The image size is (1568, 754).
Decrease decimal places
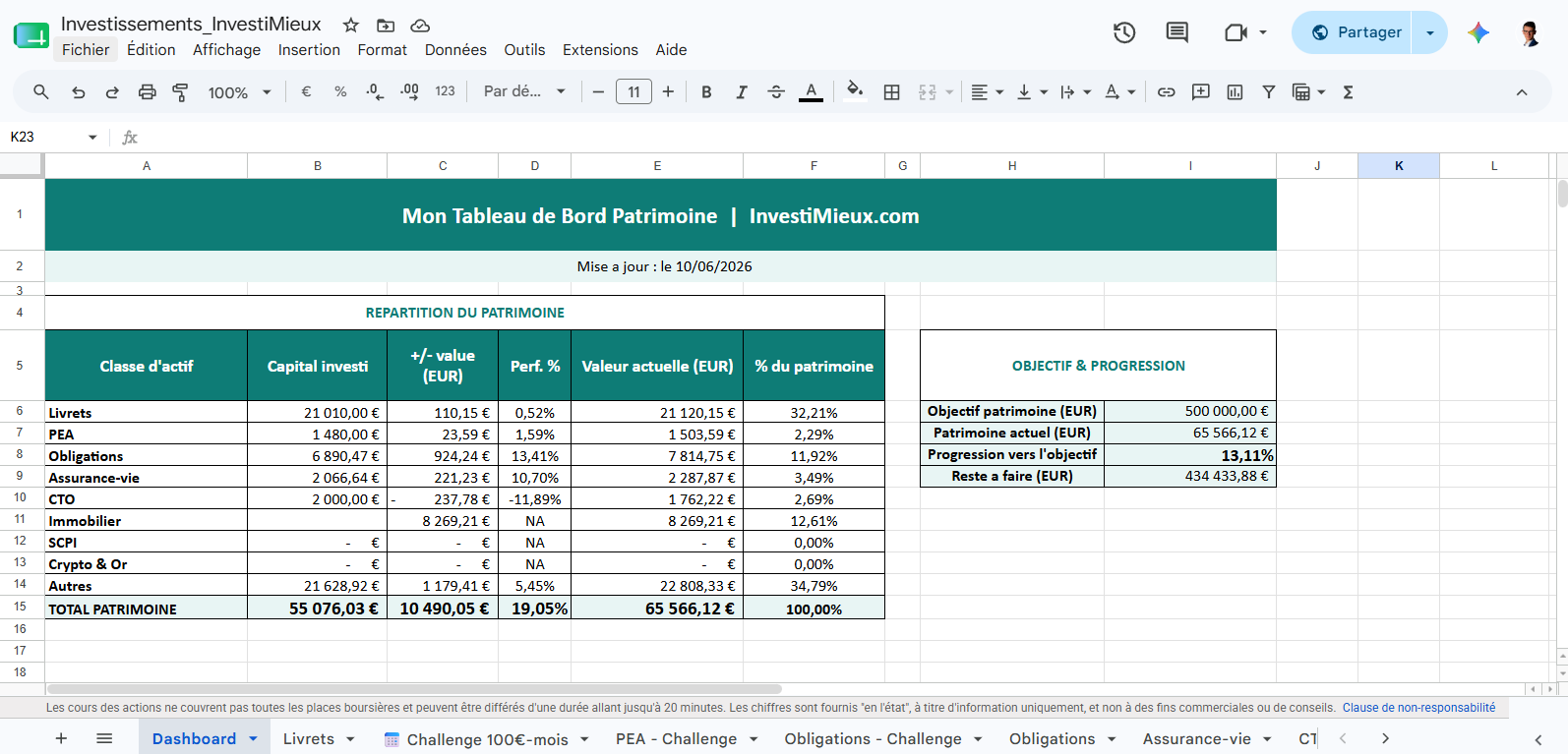(375, 91)
